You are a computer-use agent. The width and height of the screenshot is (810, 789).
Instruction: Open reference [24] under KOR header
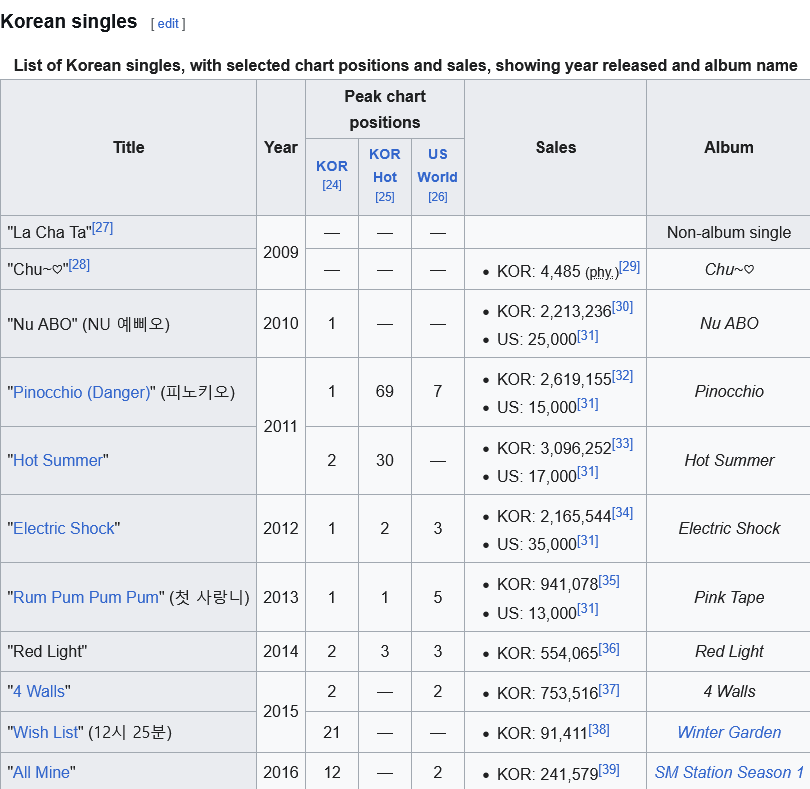332,185
